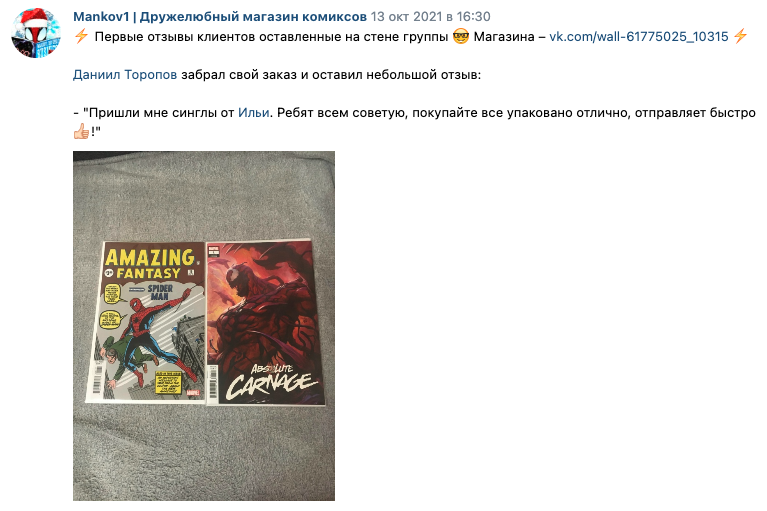
Task: Open the Mankov1 Дружелюбный магазин комиксов group page
Action: tap(220, 17)
